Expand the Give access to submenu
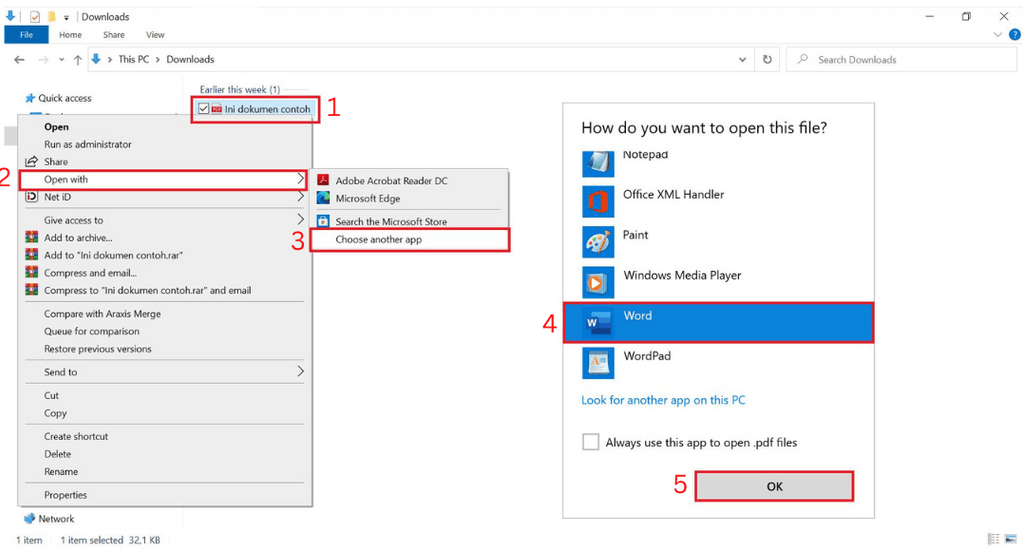Image resolution: width=1023 pixels, height=552 pixels. point(301,220)
